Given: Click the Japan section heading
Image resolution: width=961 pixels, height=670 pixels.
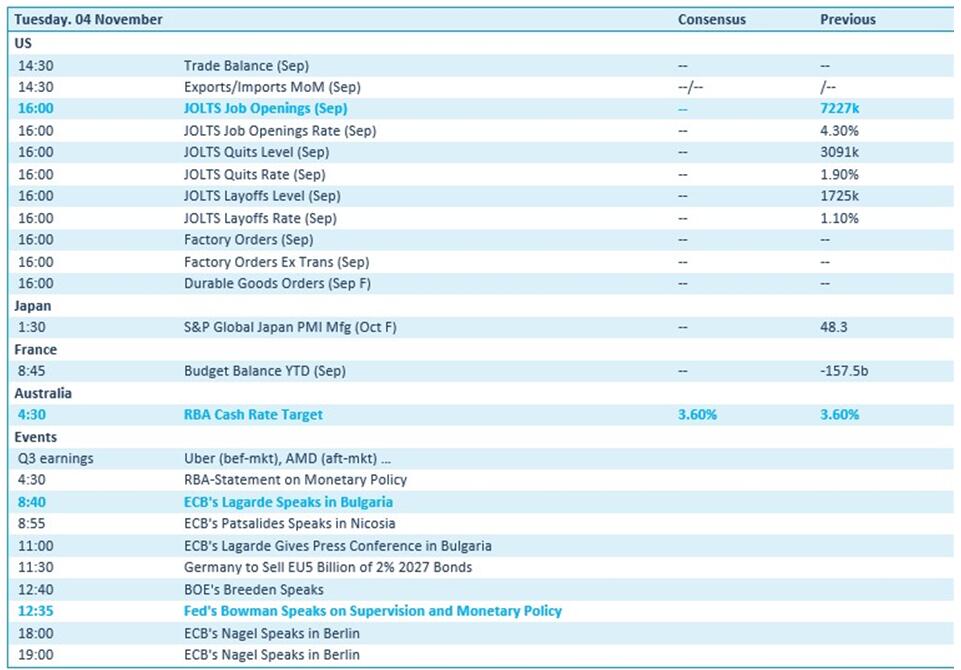Looking at the screenshot, I should click(x=33, y=306).
